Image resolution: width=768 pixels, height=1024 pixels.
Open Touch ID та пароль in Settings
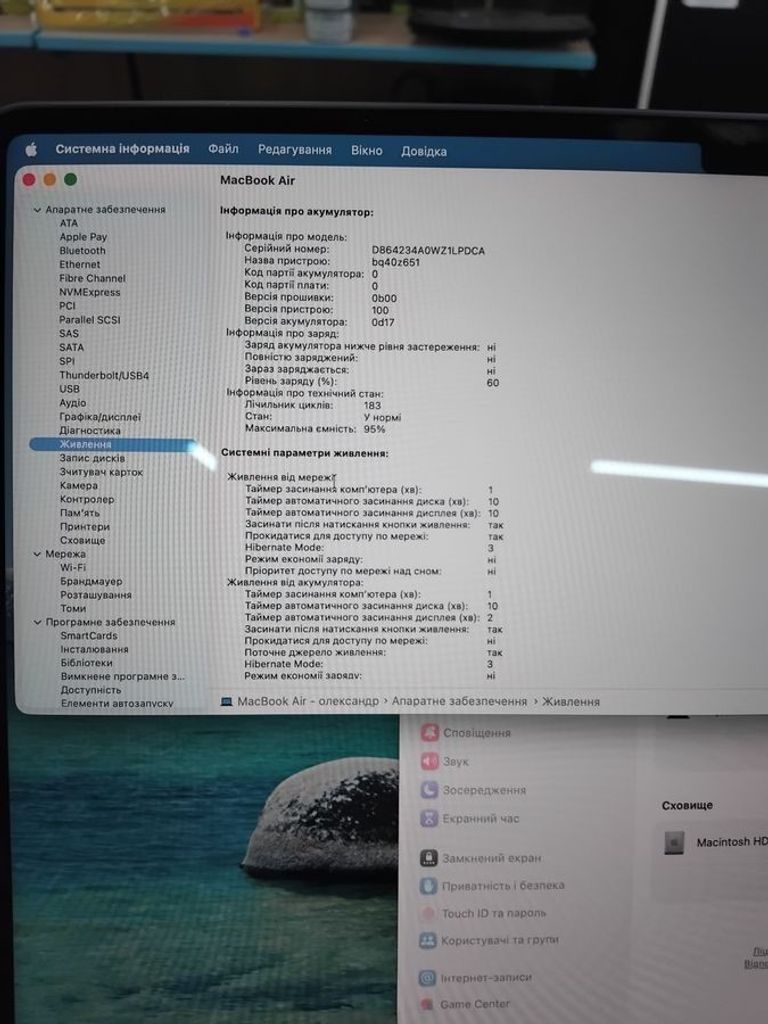483,913
